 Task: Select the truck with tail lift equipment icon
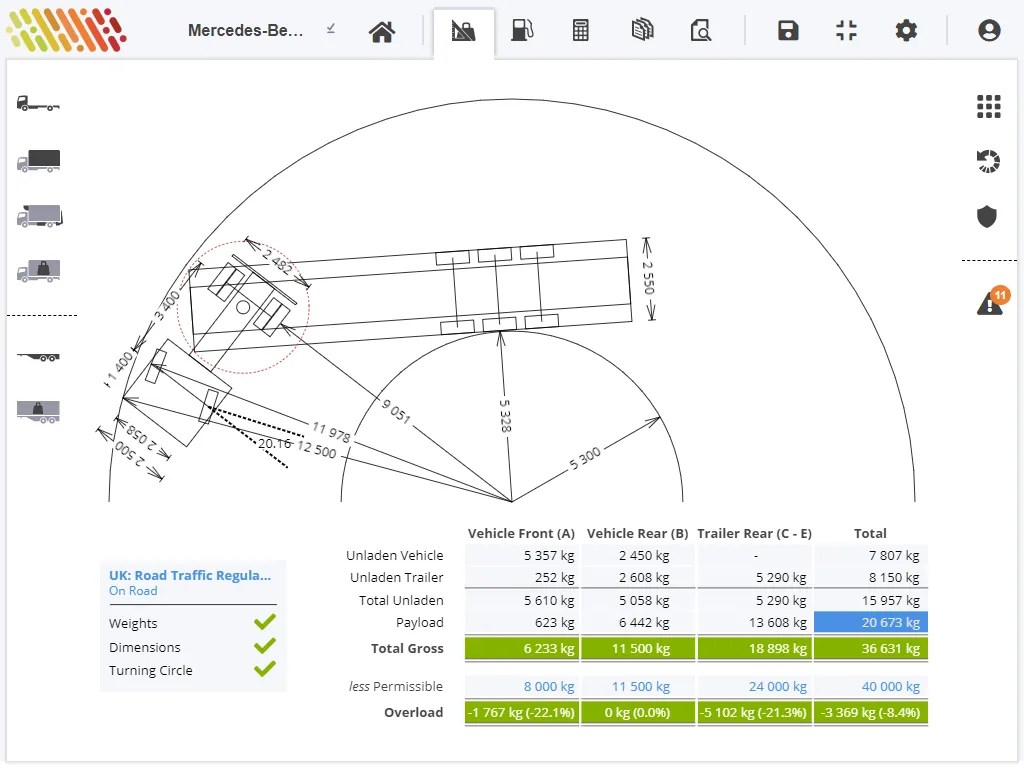click(39, 216)
